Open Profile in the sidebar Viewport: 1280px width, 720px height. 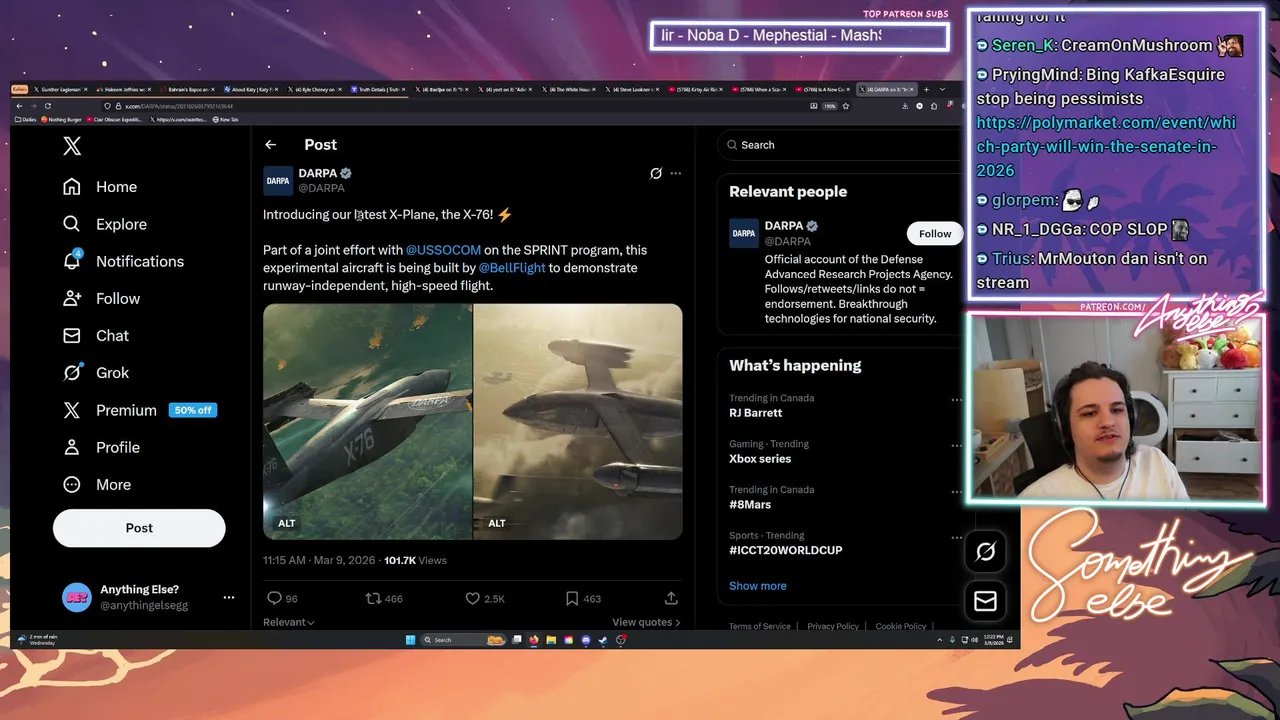pos(101,447)
